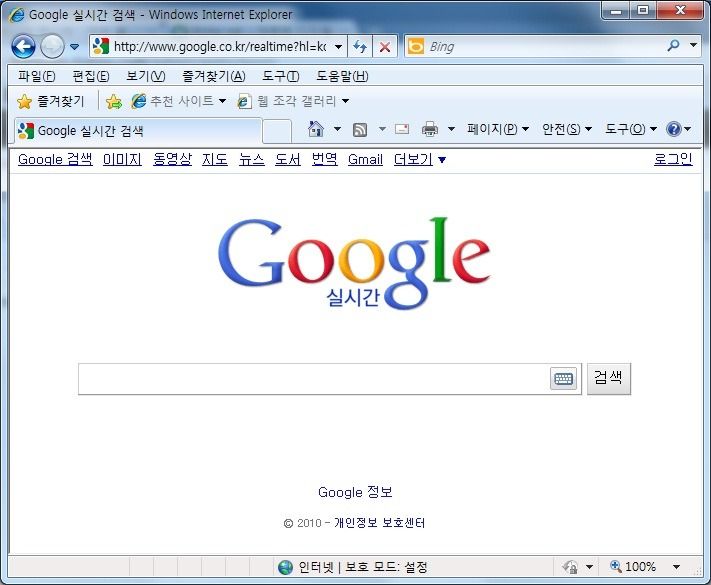711x585 pixels.
Task: Open the 즐겨찾기(A) menu
Action: [214, 76]
